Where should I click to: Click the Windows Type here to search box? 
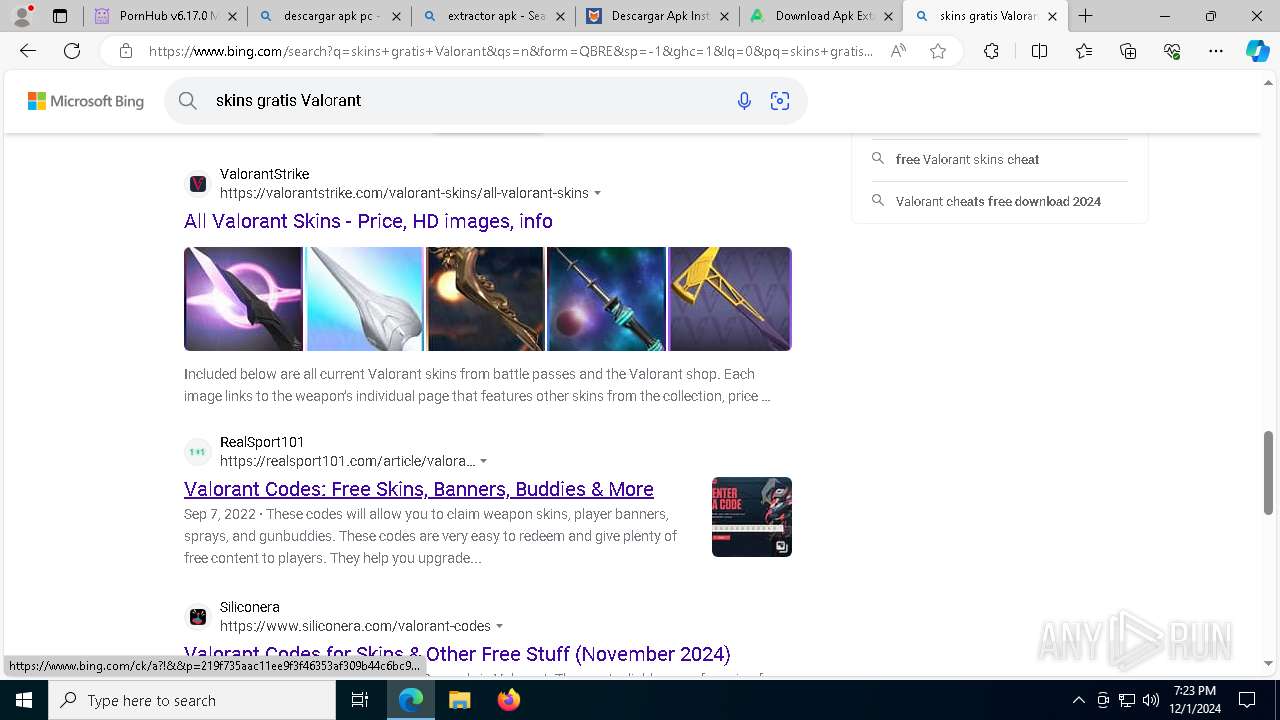(192, 700)
